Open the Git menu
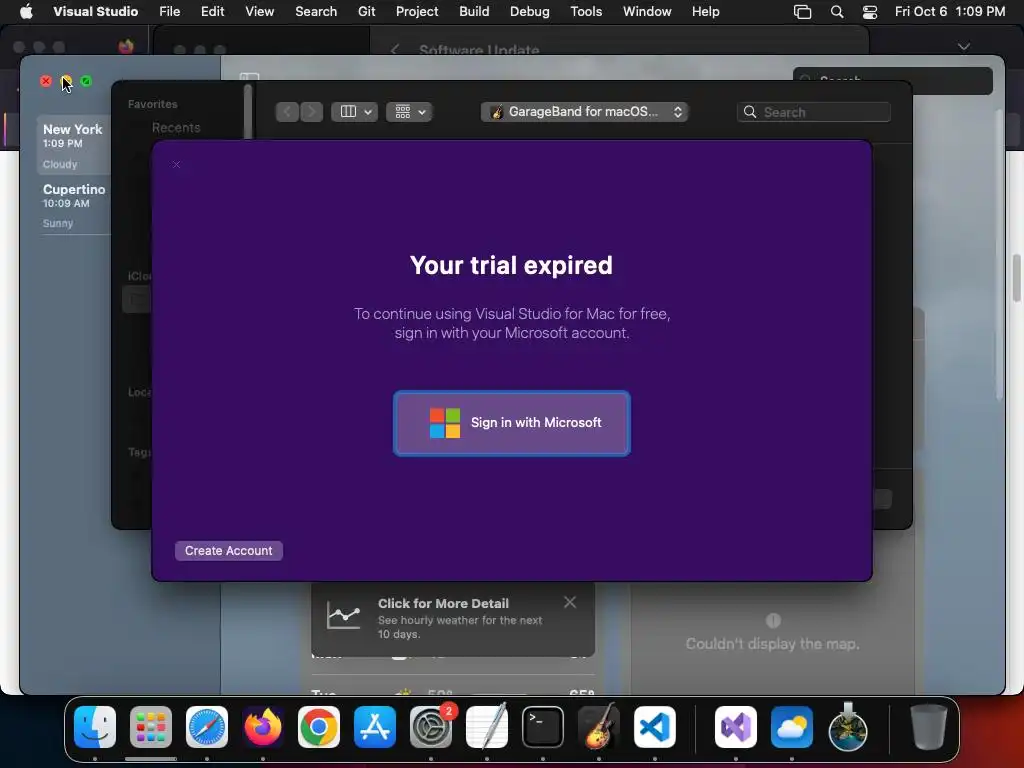Screen dimensions: 1024x768 [366, 11]
